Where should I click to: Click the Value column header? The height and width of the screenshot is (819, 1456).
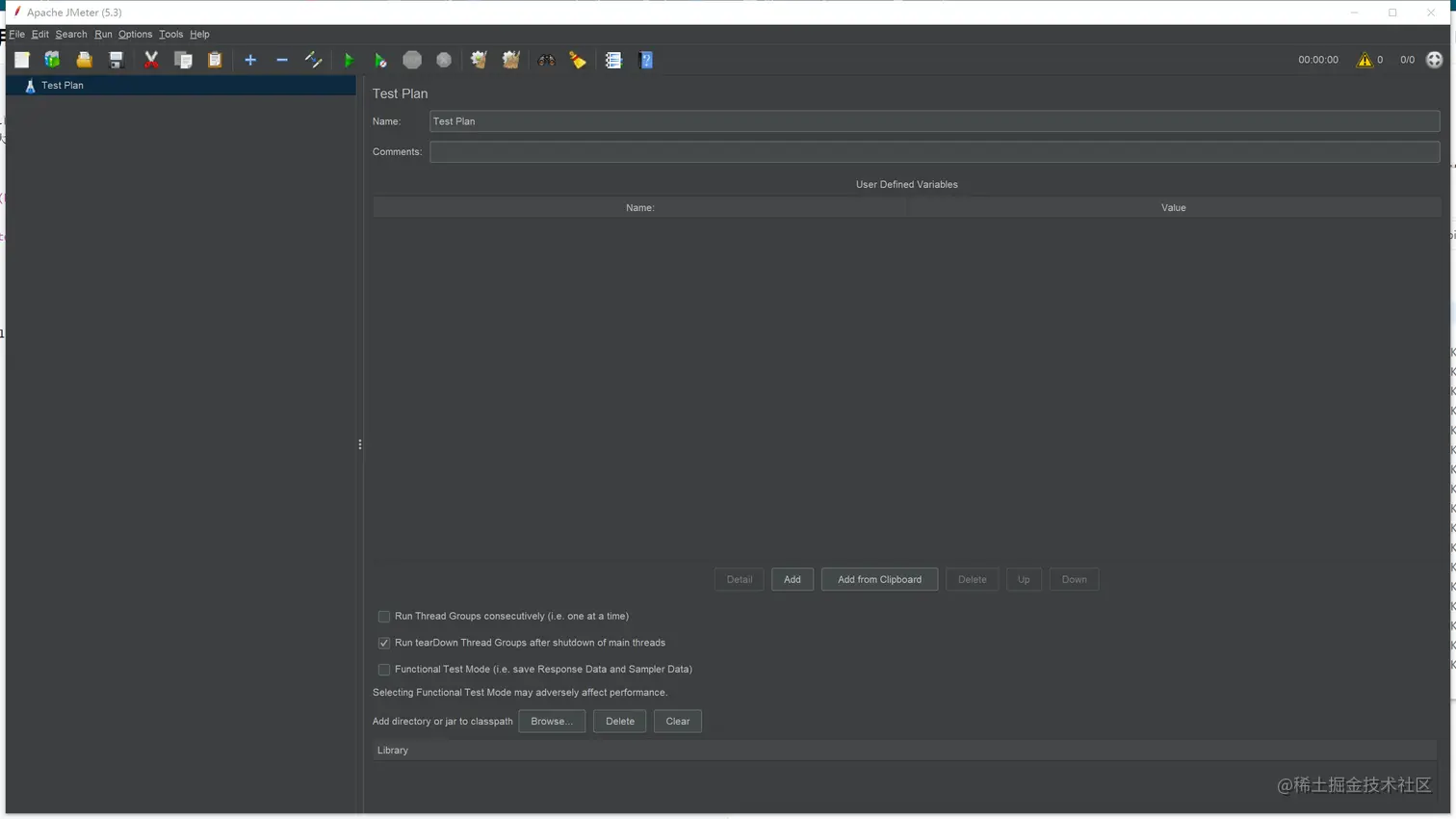pos(1173,207)
